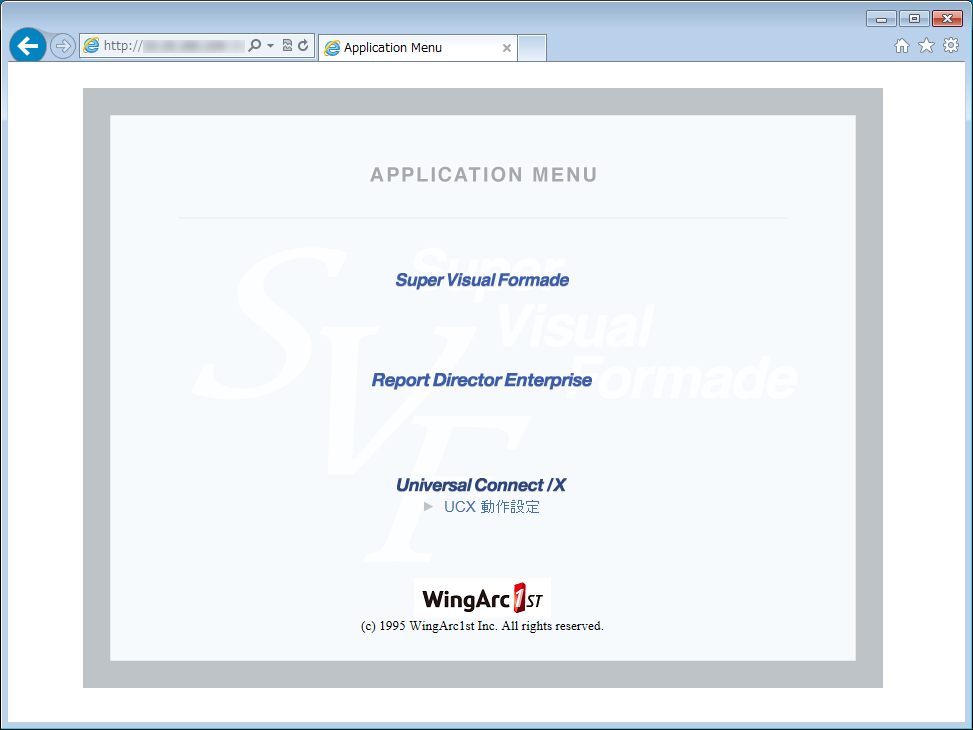This screenshot has height=730, width=973.
Task: Open Report Director Enterprise link
Action: (x=482, y=380)
